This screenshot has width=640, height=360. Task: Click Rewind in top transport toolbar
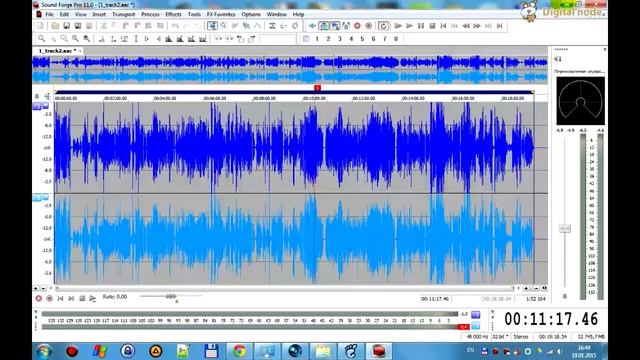(466, 26)
